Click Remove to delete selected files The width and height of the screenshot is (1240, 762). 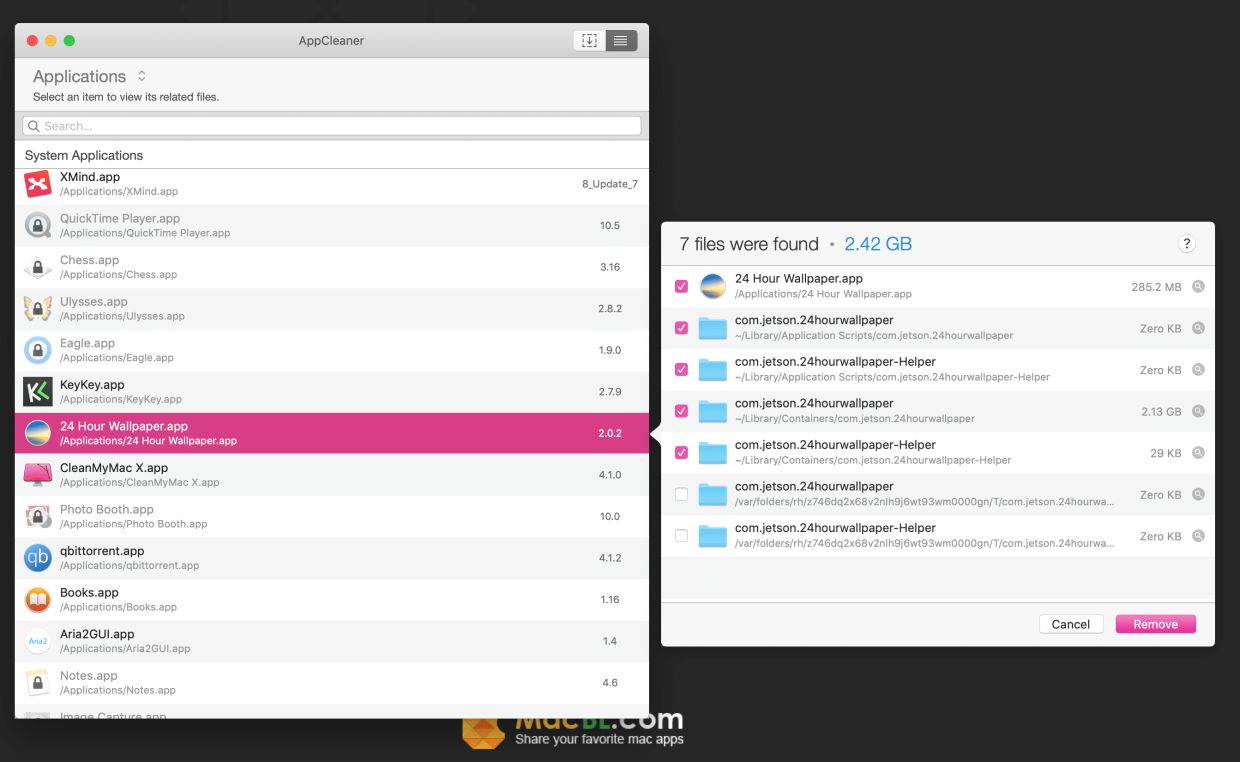click(1156, 624)
